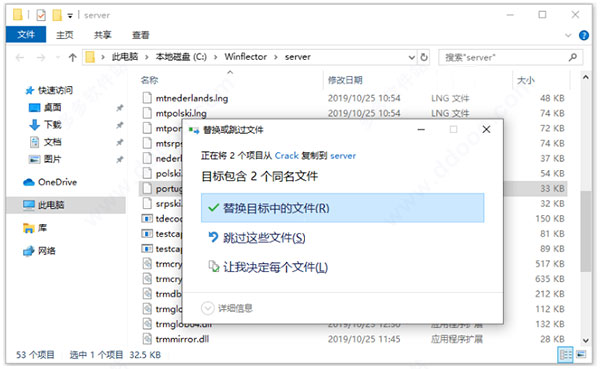Image resolution: width=600 pixels, height=369 pixels.
Task: Sort files by the 大小 column header
Action: pos(526,80)
